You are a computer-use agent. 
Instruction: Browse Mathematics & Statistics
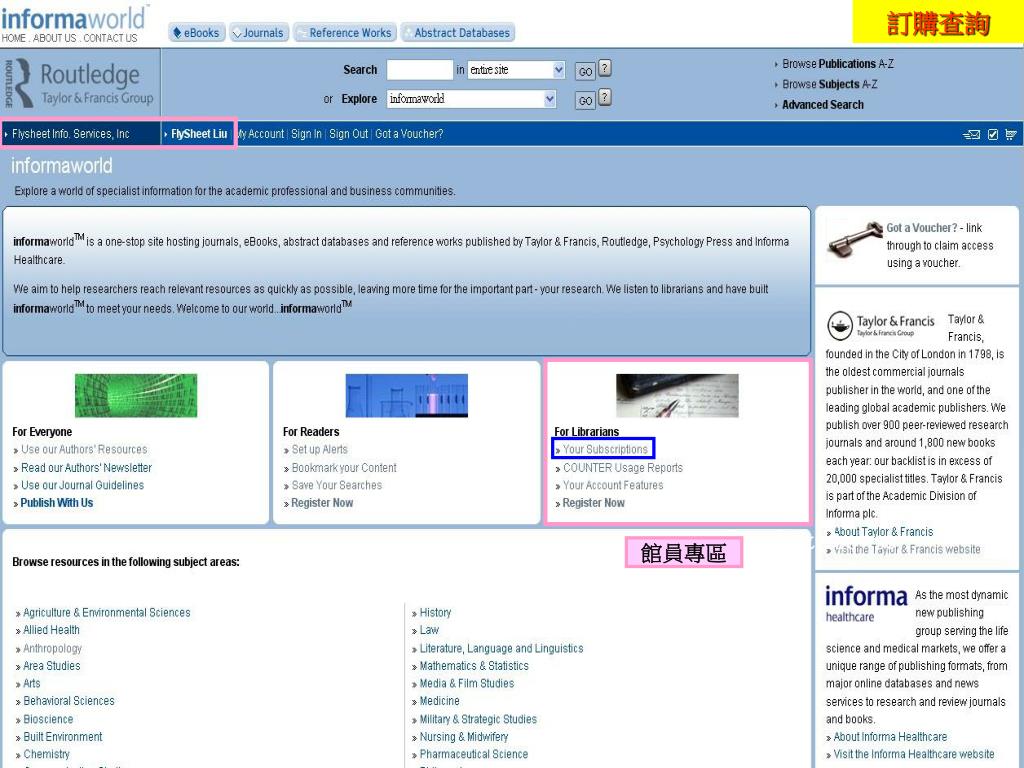474,666
